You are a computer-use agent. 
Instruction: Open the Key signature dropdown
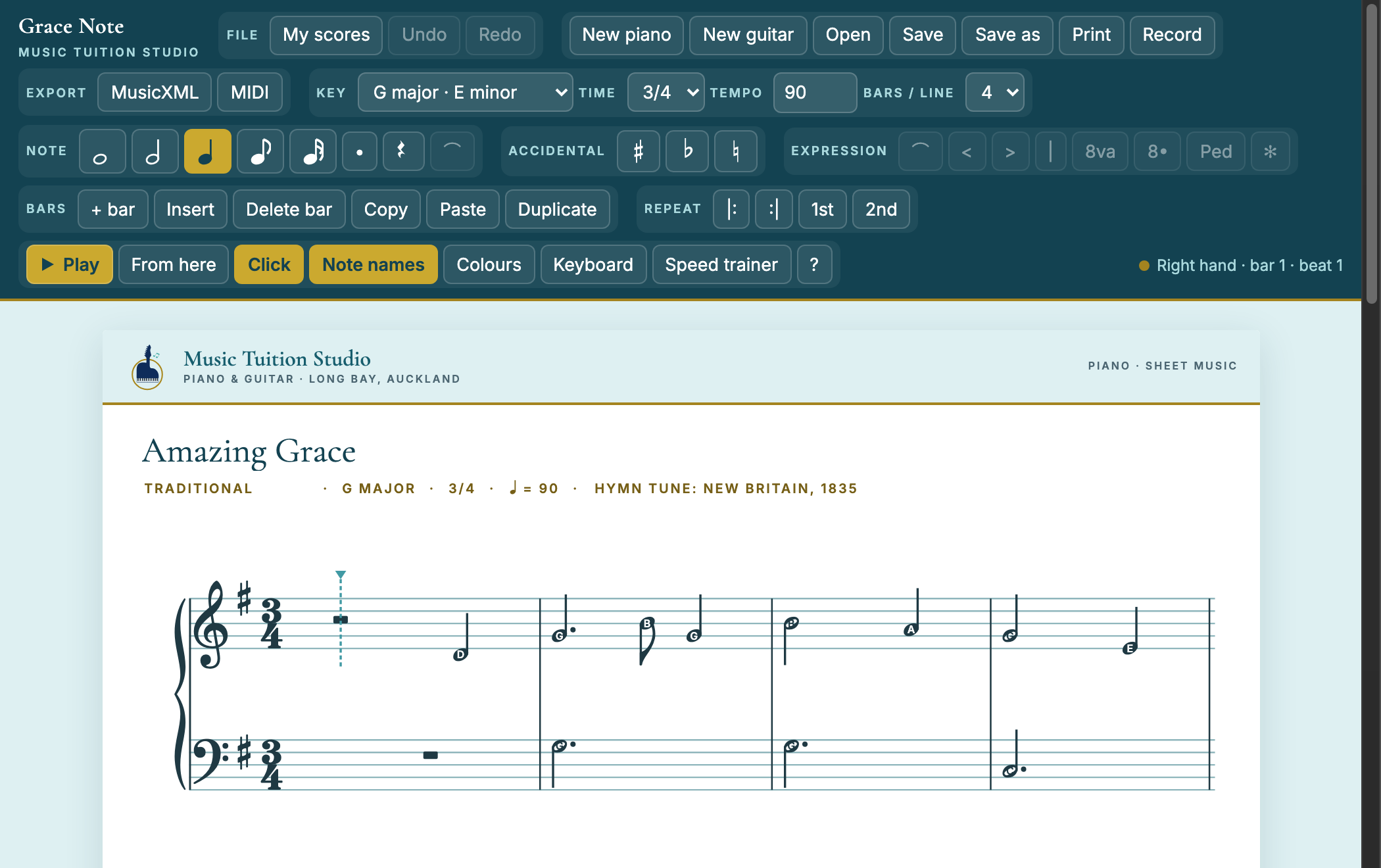pos(465,92)
